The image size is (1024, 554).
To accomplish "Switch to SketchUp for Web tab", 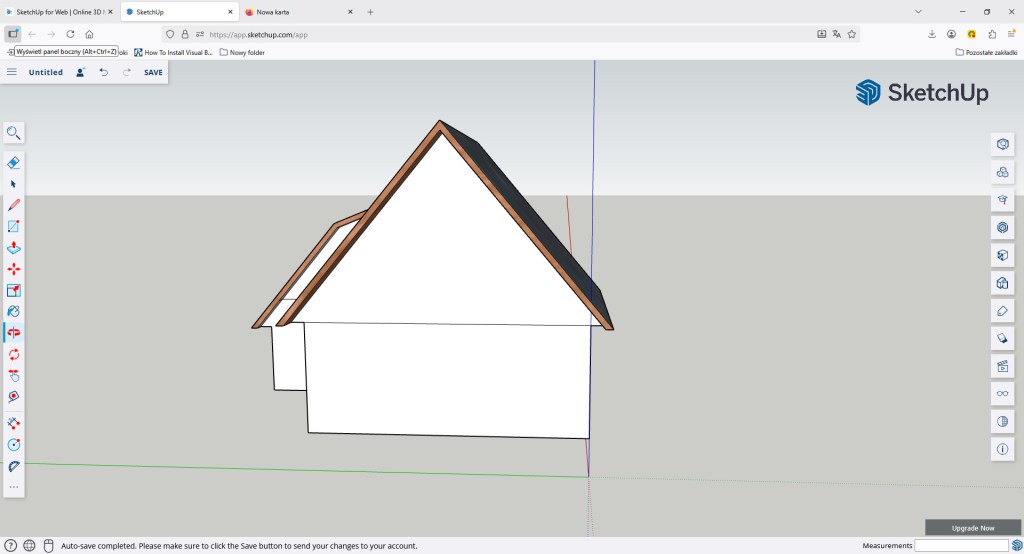I will pyautogui.click(x=58, y=12).
